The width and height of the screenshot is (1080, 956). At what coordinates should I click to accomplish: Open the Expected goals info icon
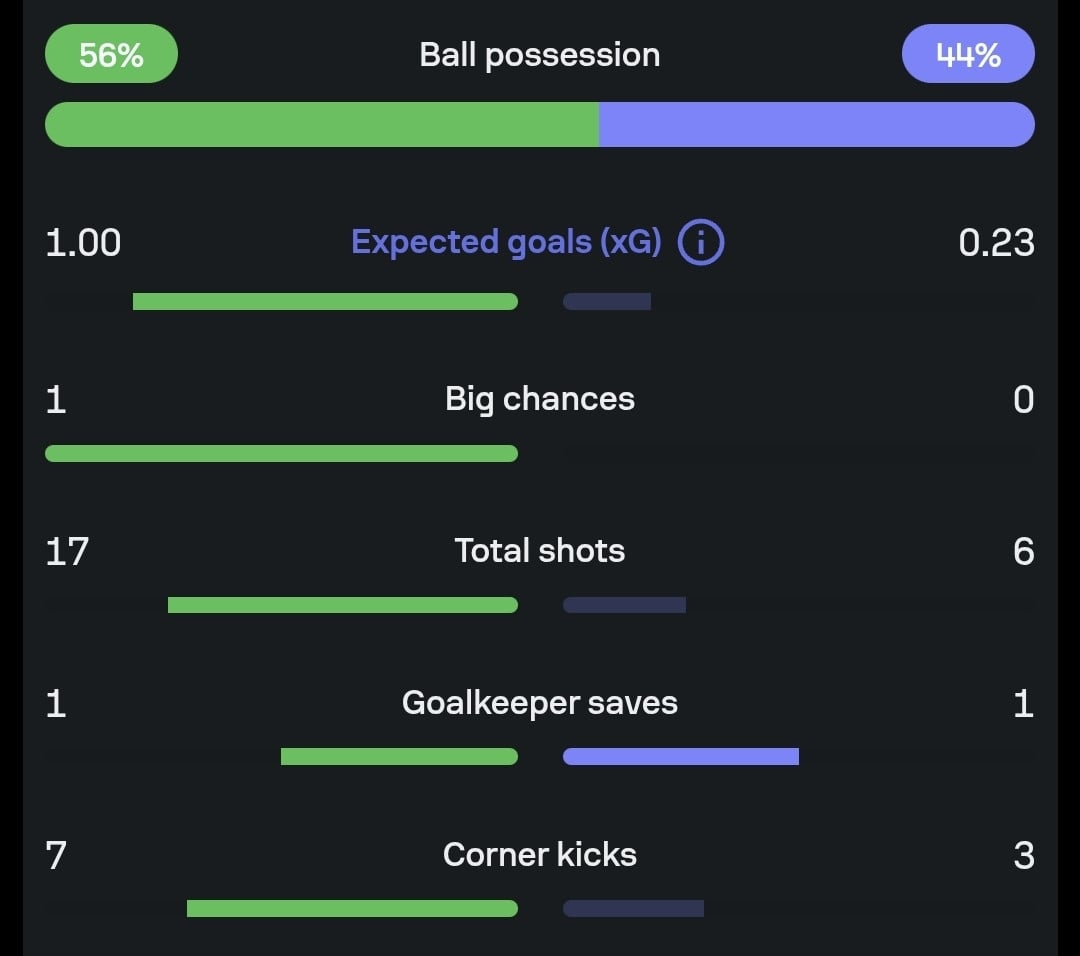pyautogui.click(x=700, y=243)
